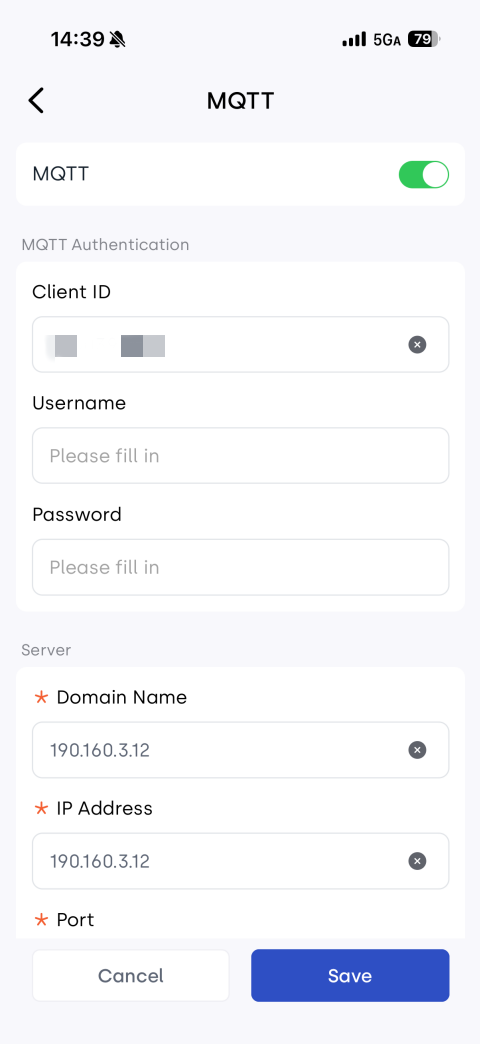
Task: Save the MQTT settings
Action: pos(350,975)
